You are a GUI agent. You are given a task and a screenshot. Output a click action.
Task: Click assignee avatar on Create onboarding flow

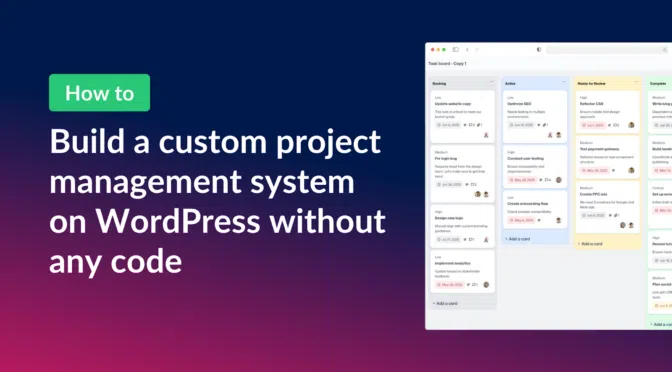pos(559,220)
